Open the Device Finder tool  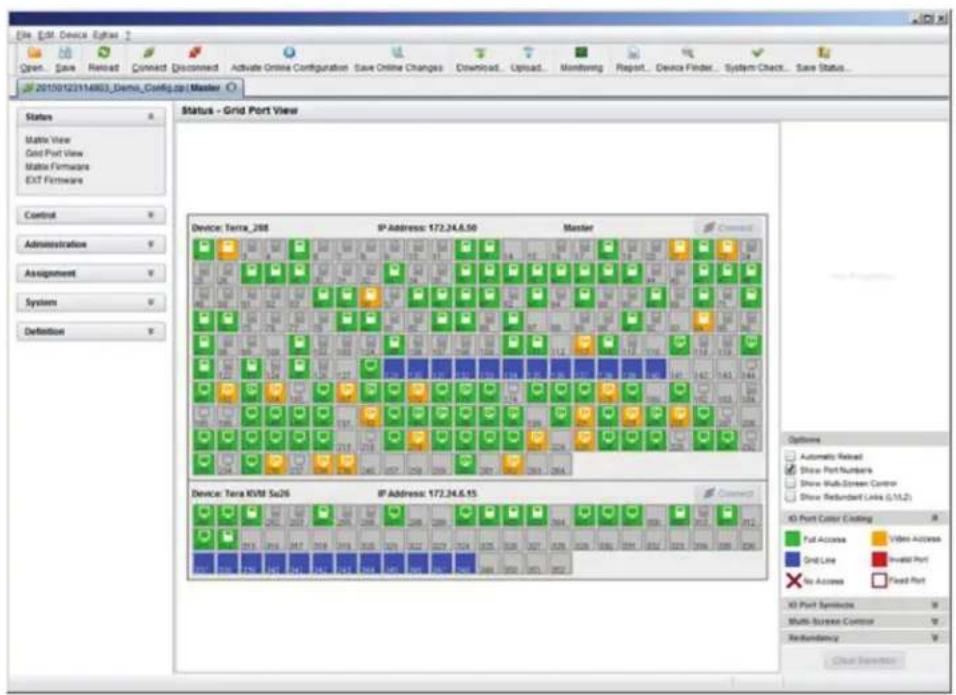click(687, 53)
